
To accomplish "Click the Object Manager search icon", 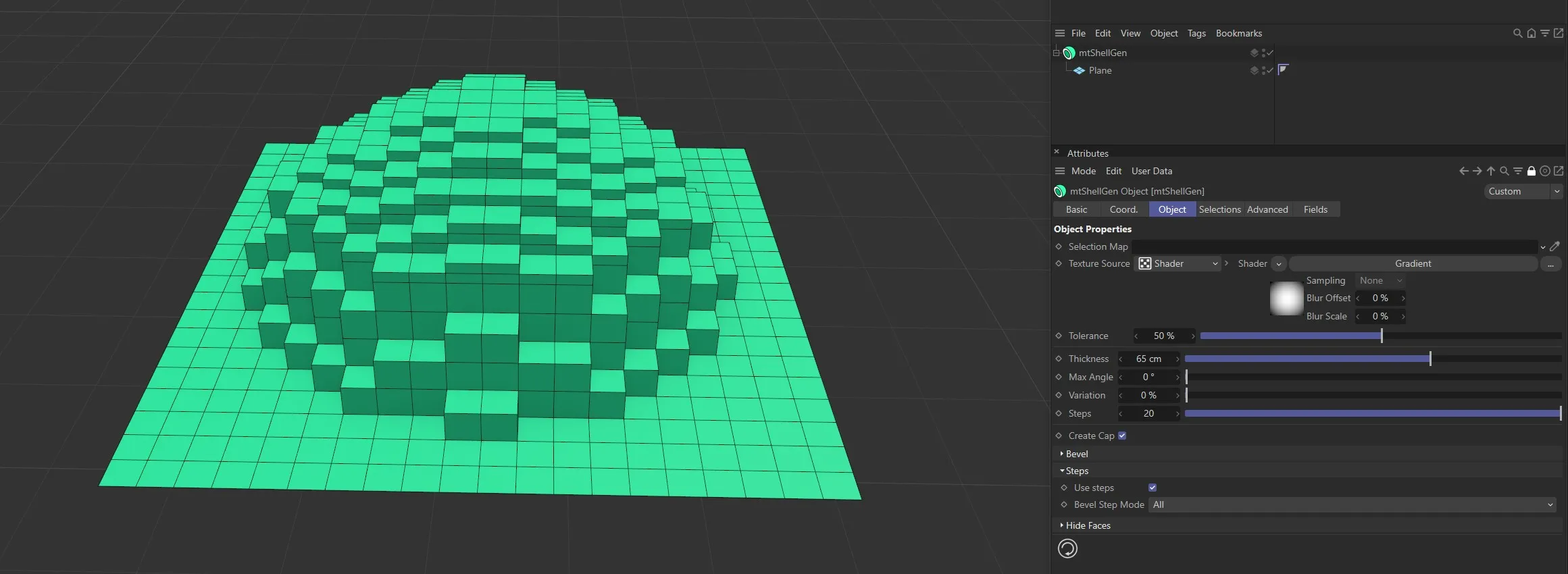I will (1517, 33).
